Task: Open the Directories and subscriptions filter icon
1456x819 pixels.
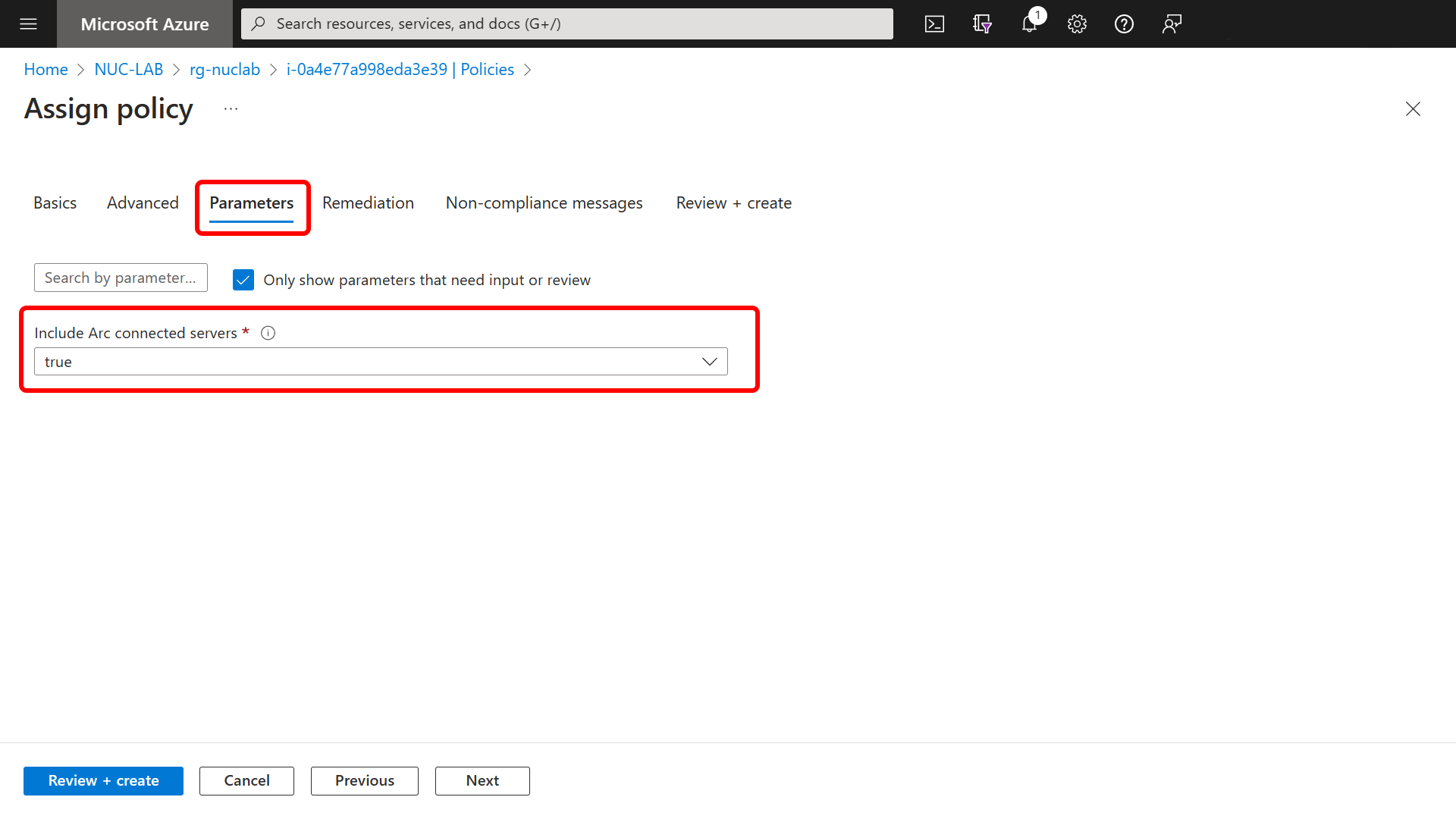Action: (982, 24)
